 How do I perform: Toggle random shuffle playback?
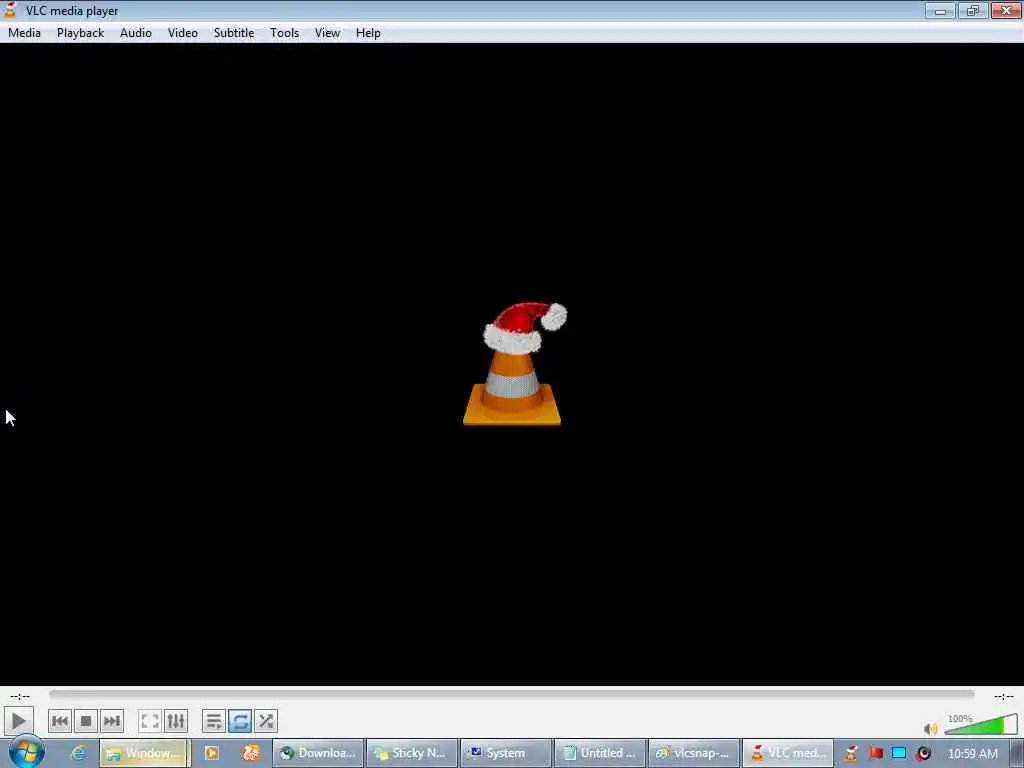click(x=266, y=721)
